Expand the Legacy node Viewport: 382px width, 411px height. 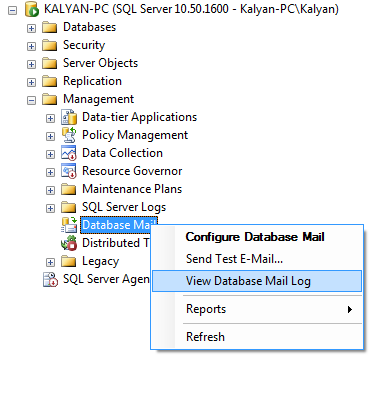[50, 263]
